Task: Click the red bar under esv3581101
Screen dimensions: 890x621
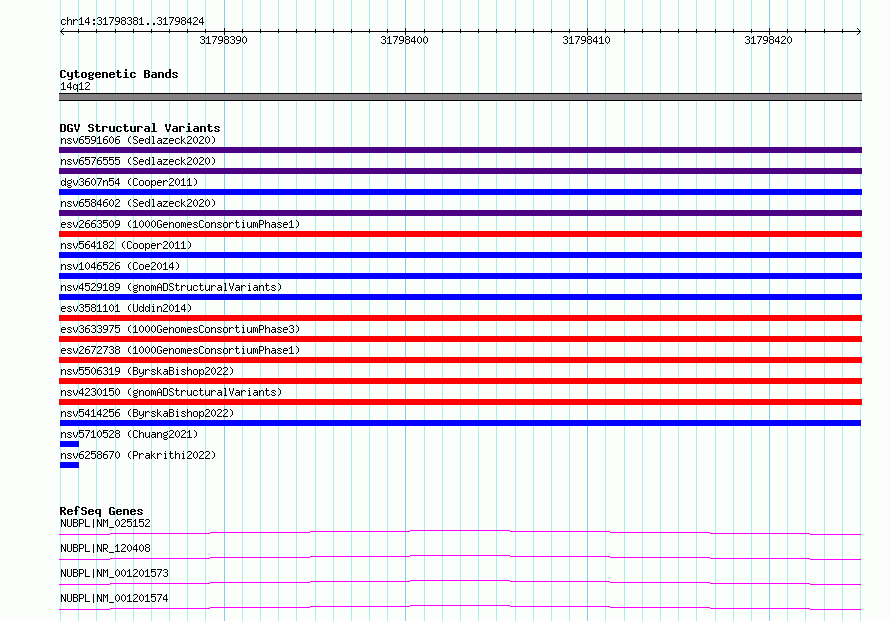Action: [x=460, y=318]
